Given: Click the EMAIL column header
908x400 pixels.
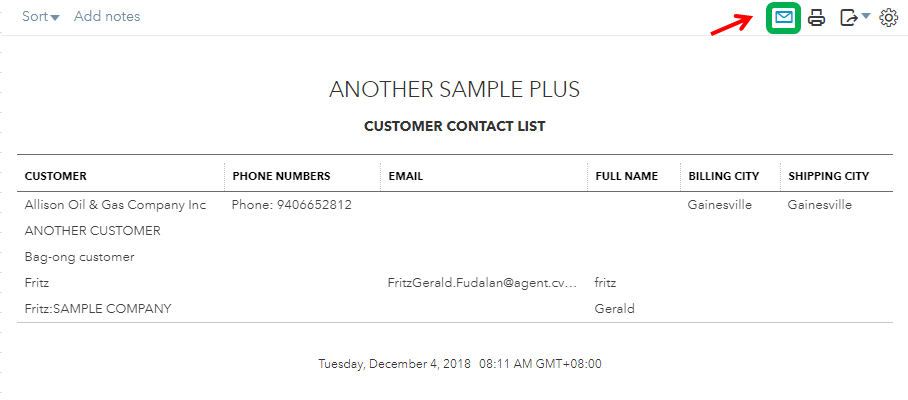Looking at the screenshot, I should [405, 176].
